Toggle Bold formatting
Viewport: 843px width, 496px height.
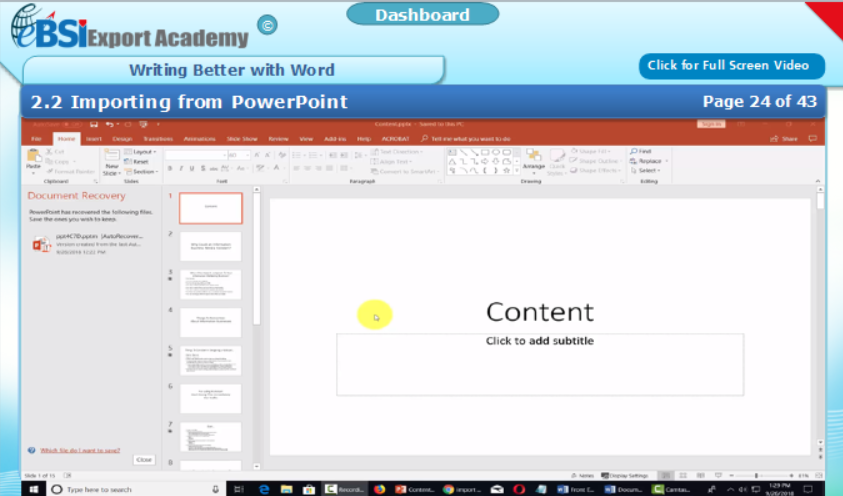click(170, 169)
